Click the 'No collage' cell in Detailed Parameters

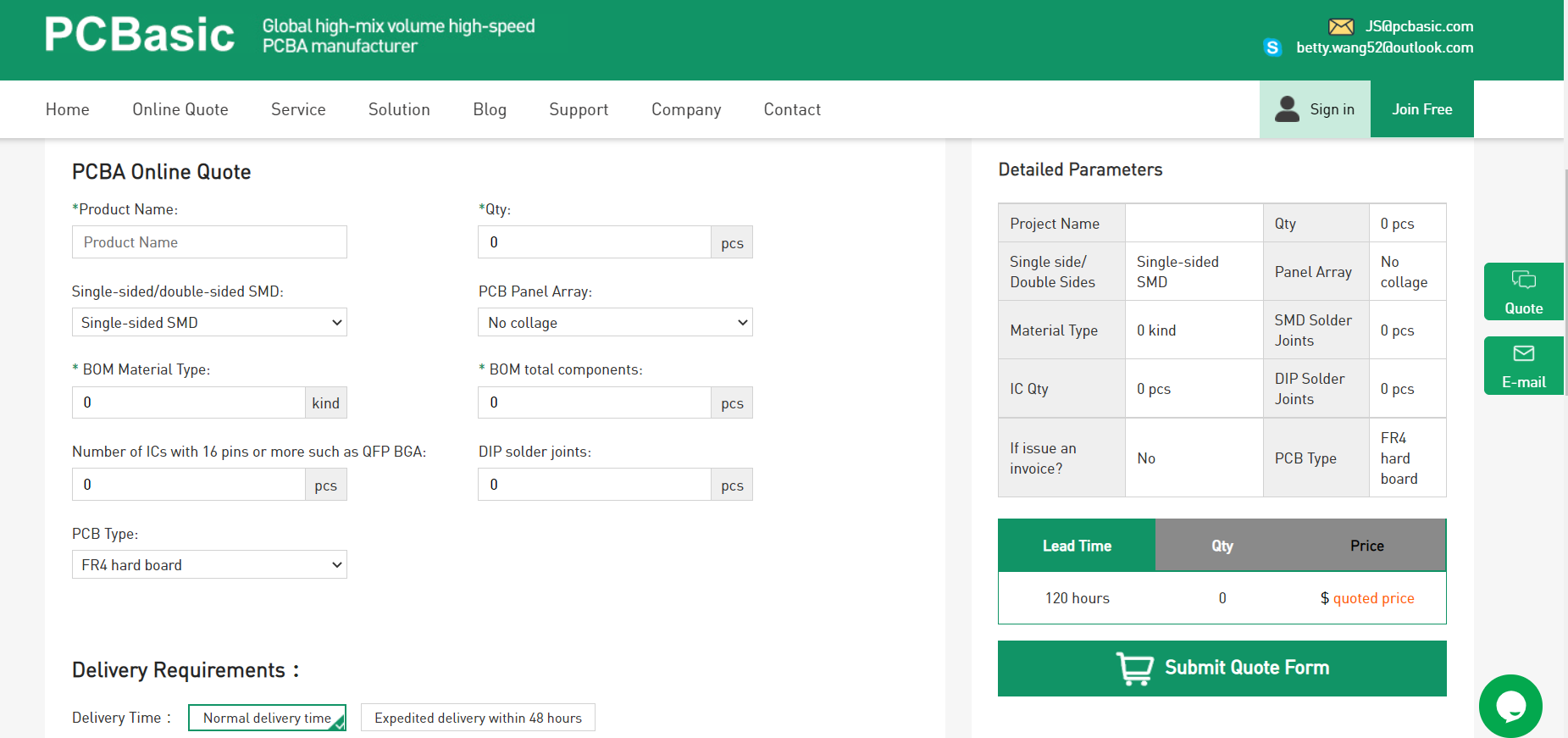click(x=1407, y=272)
